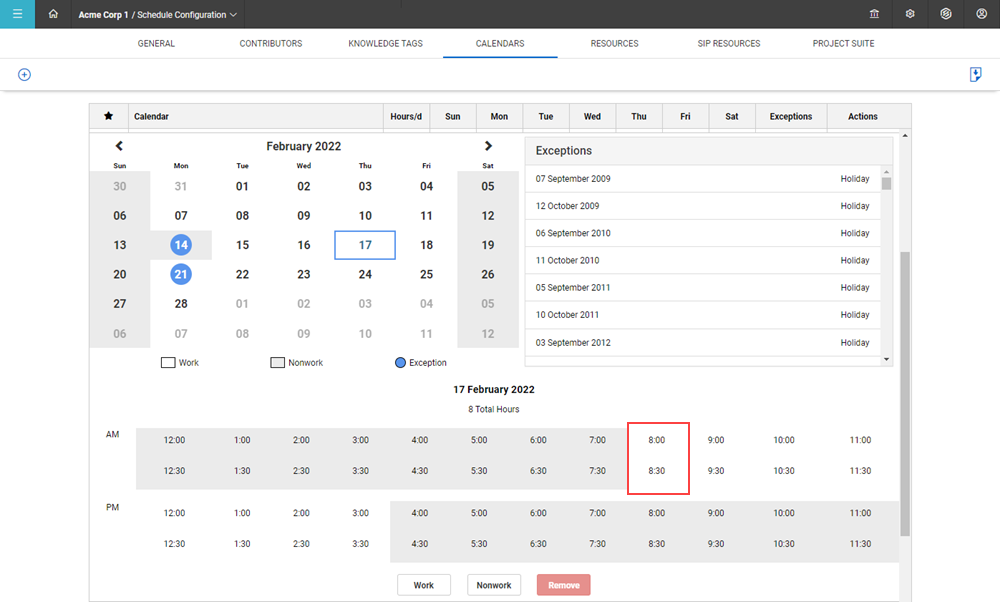1000x602 pixels.
Task: Click the import file icon
Action: (975, 75)
